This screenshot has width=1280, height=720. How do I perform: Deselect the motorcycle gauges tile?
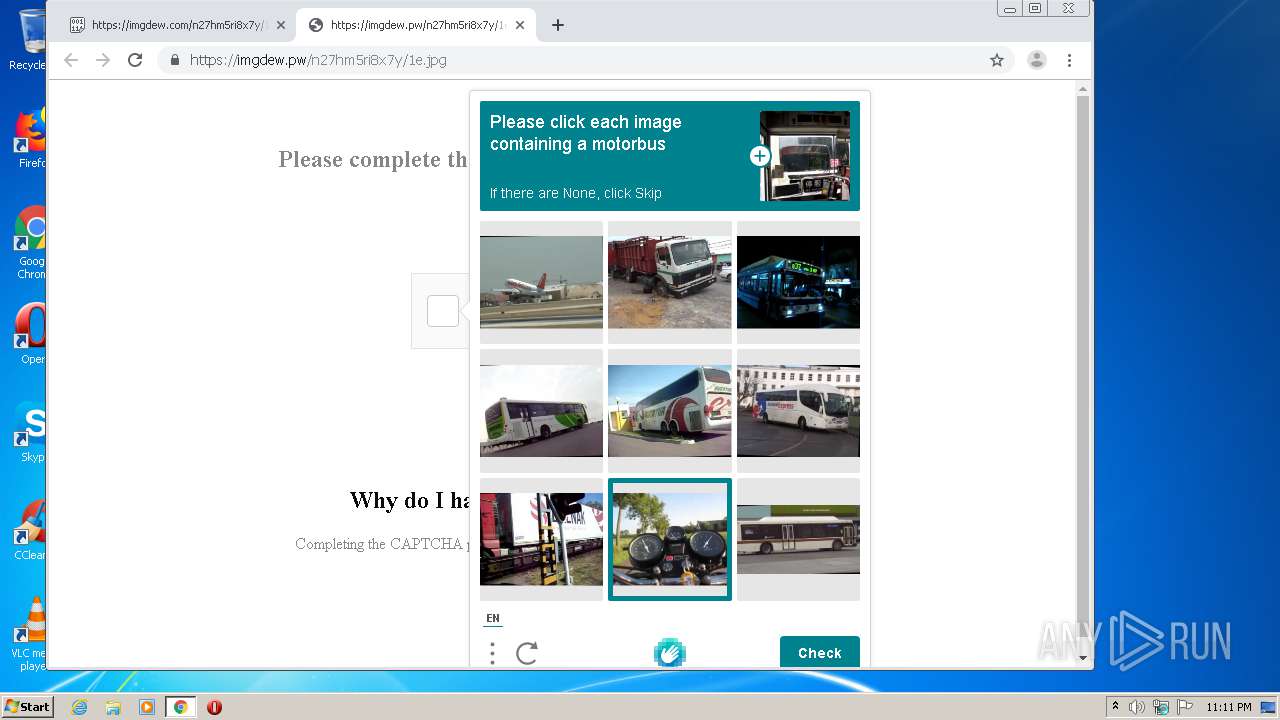[670, 539]
